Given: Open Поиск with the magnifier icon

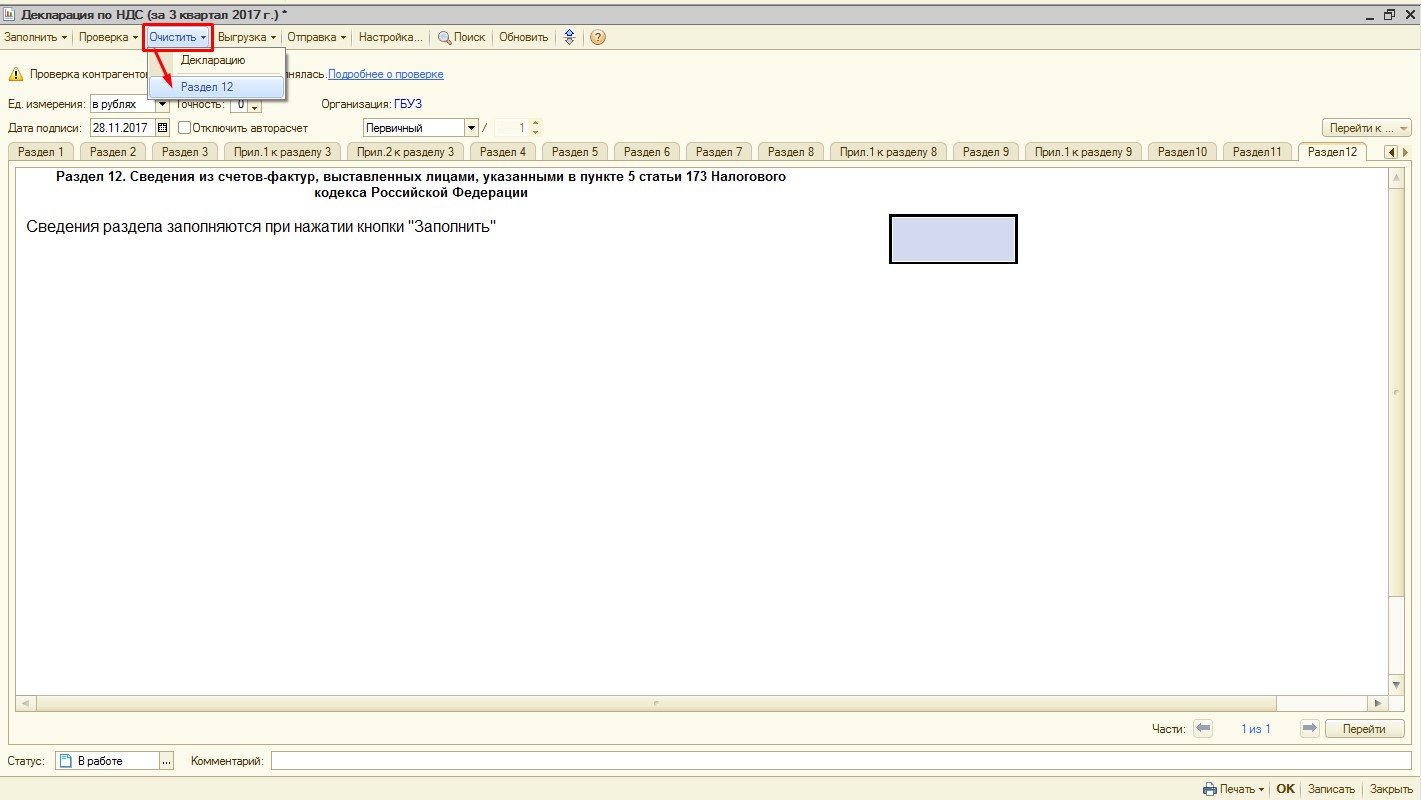Looking at the screenshot, I should 462,37.
